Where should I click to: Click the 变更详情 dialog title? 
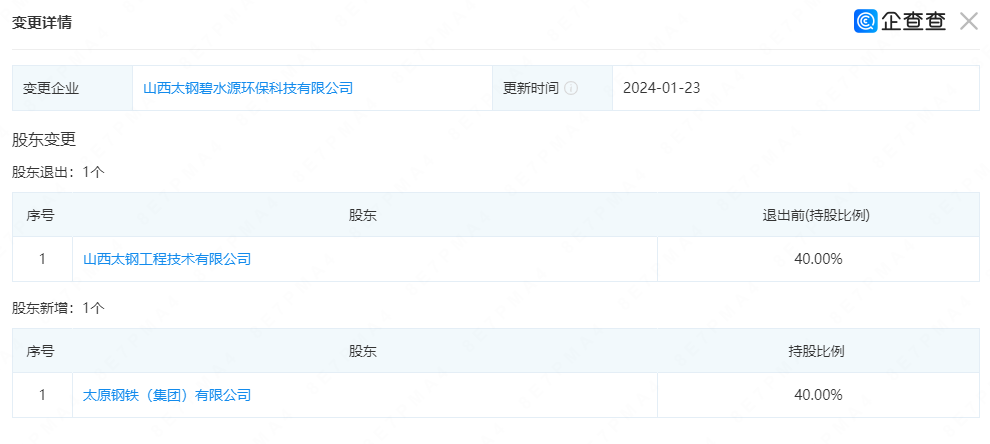coord(41,22)
